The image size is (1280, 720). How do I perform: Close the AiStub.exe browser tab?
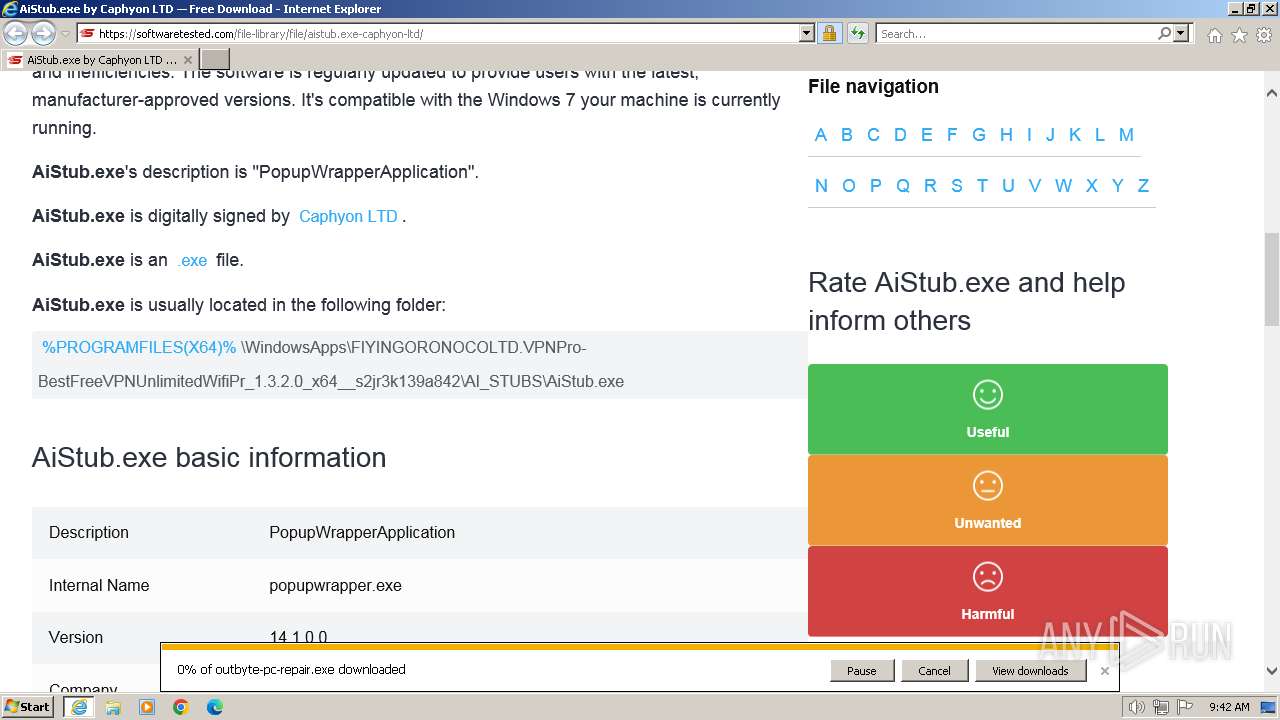[187, 60]
